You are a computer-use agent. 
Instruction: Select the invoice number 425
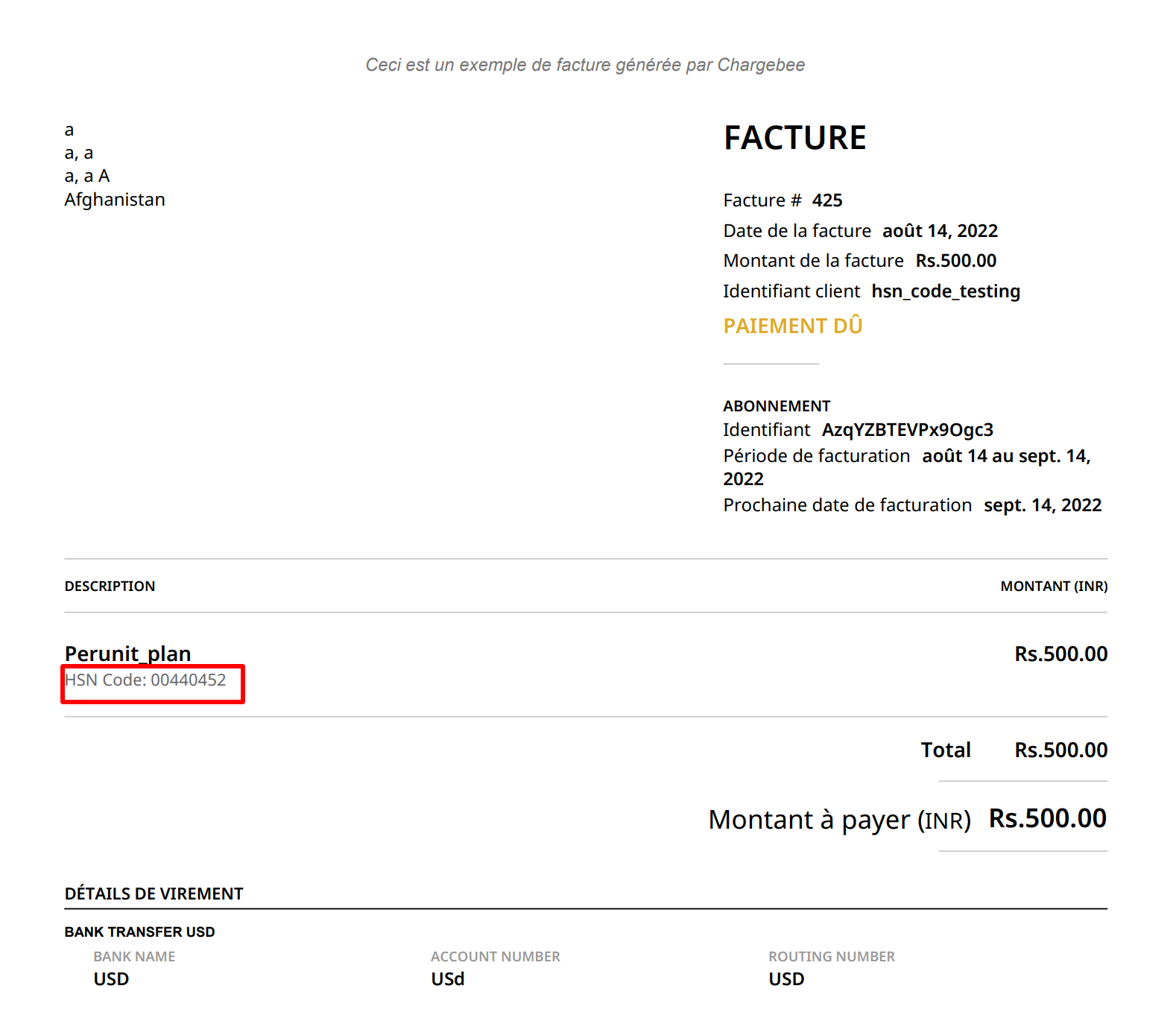(826, 200)
